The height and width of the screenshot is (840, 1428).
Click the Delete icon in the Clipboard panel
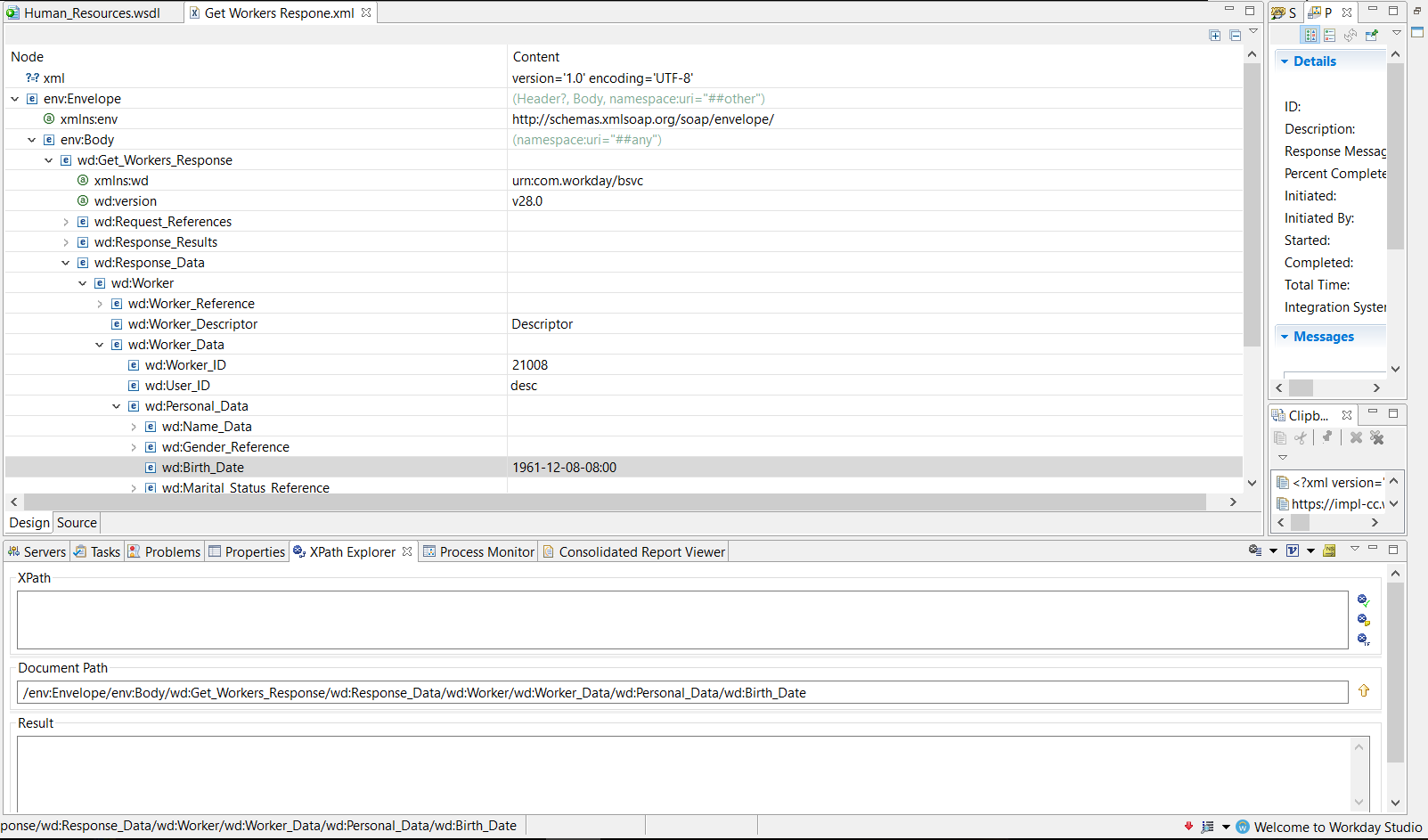point(1356,436)
